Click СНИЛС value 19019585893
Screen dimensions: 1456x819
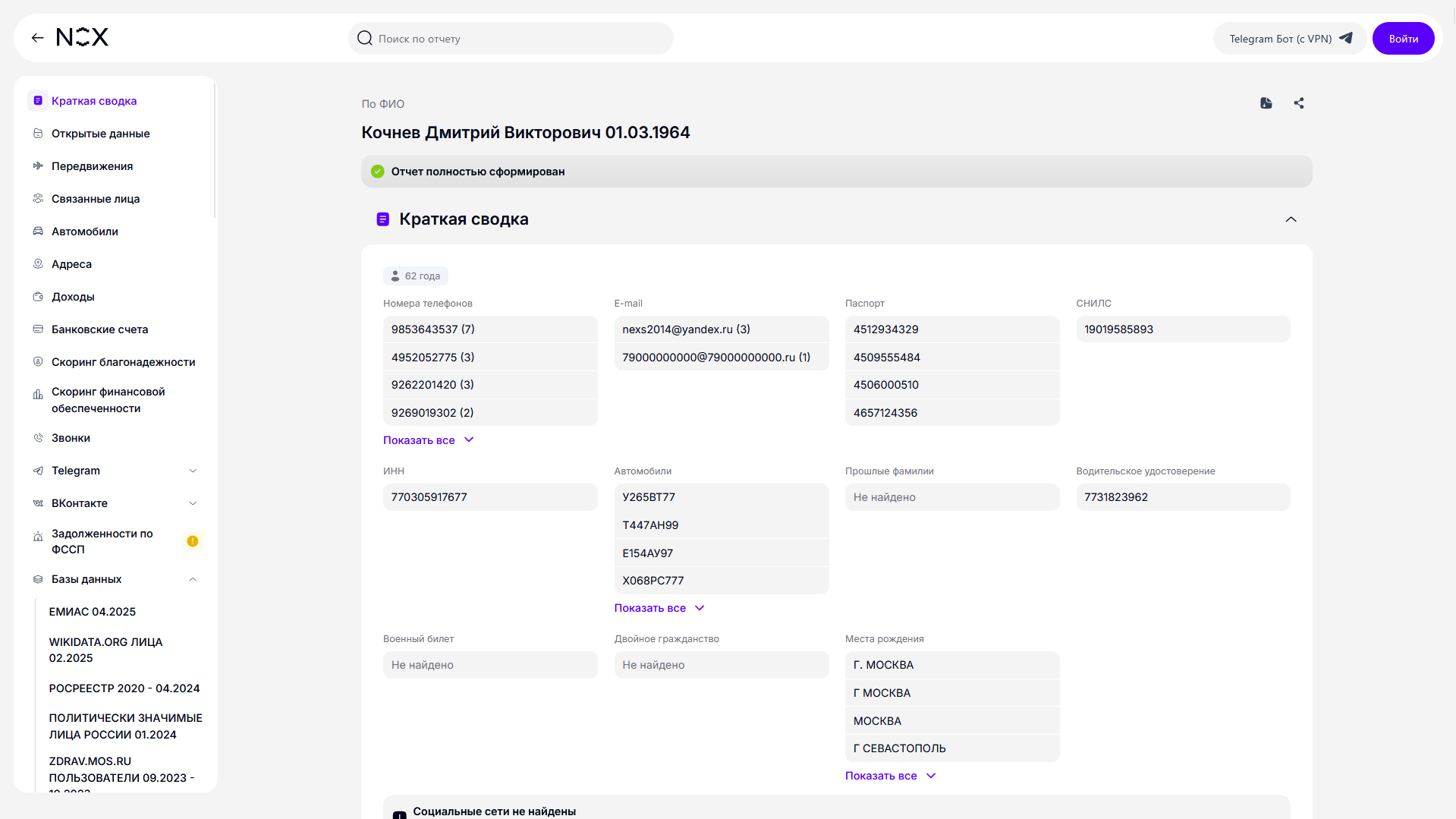(x=1183, y=329)
